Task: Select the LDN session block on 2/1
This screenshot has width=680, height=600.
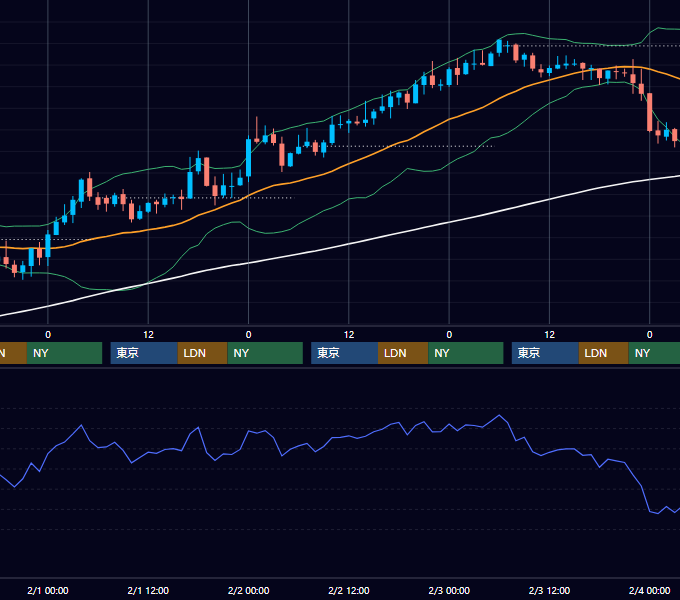Action: pos(203,353)
